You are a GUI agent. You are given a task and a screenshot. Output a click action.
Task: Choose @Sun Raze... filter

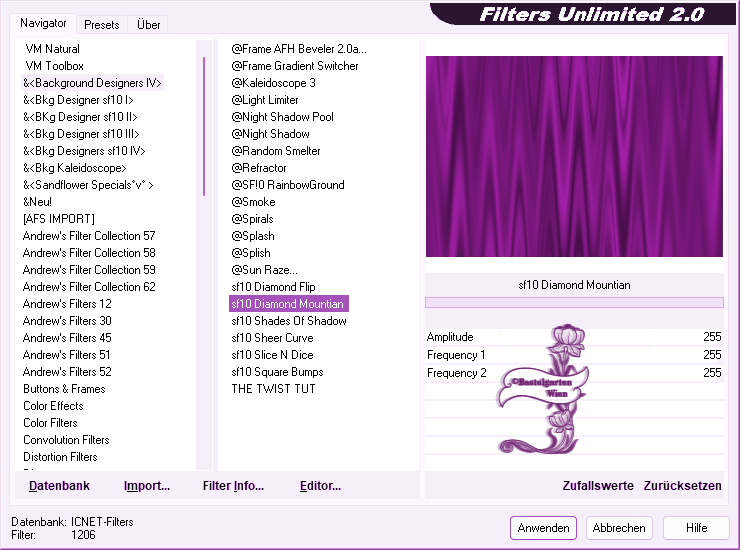[x=264, y=270]
